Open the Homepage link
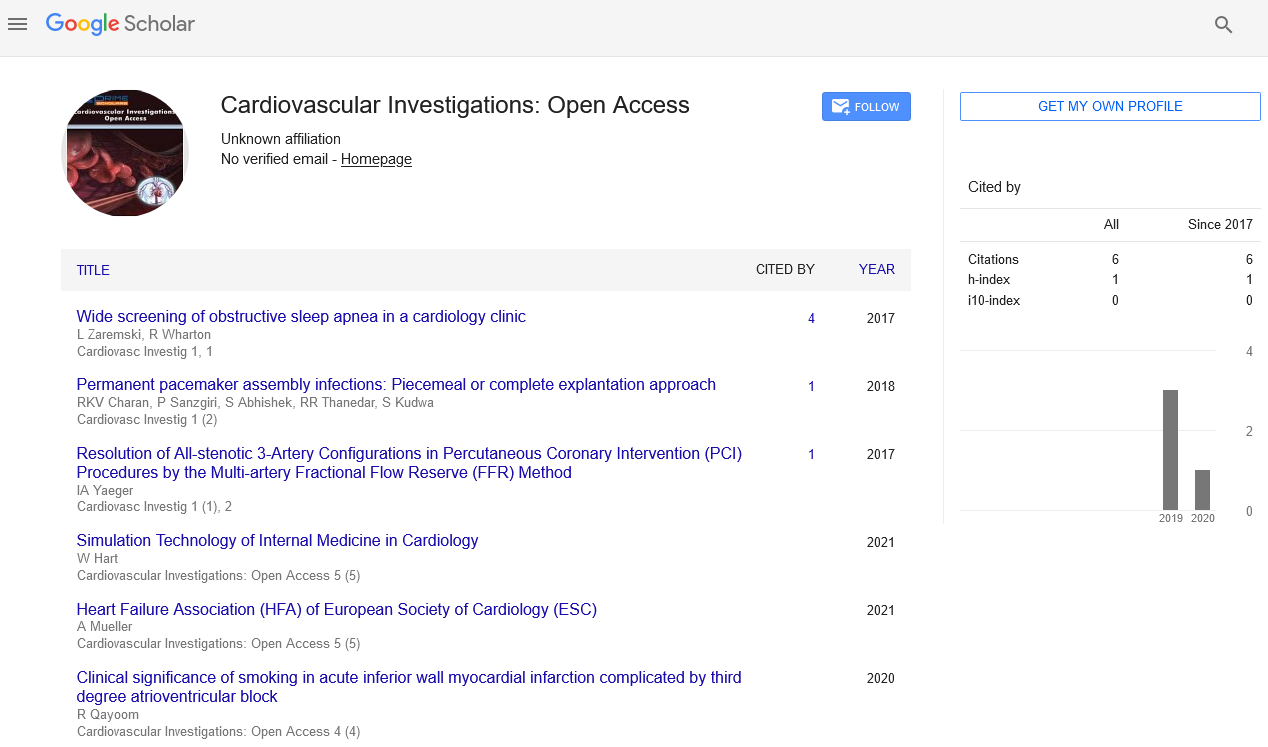Screen dimensions: 1268x747 click(x=376, y=159)
